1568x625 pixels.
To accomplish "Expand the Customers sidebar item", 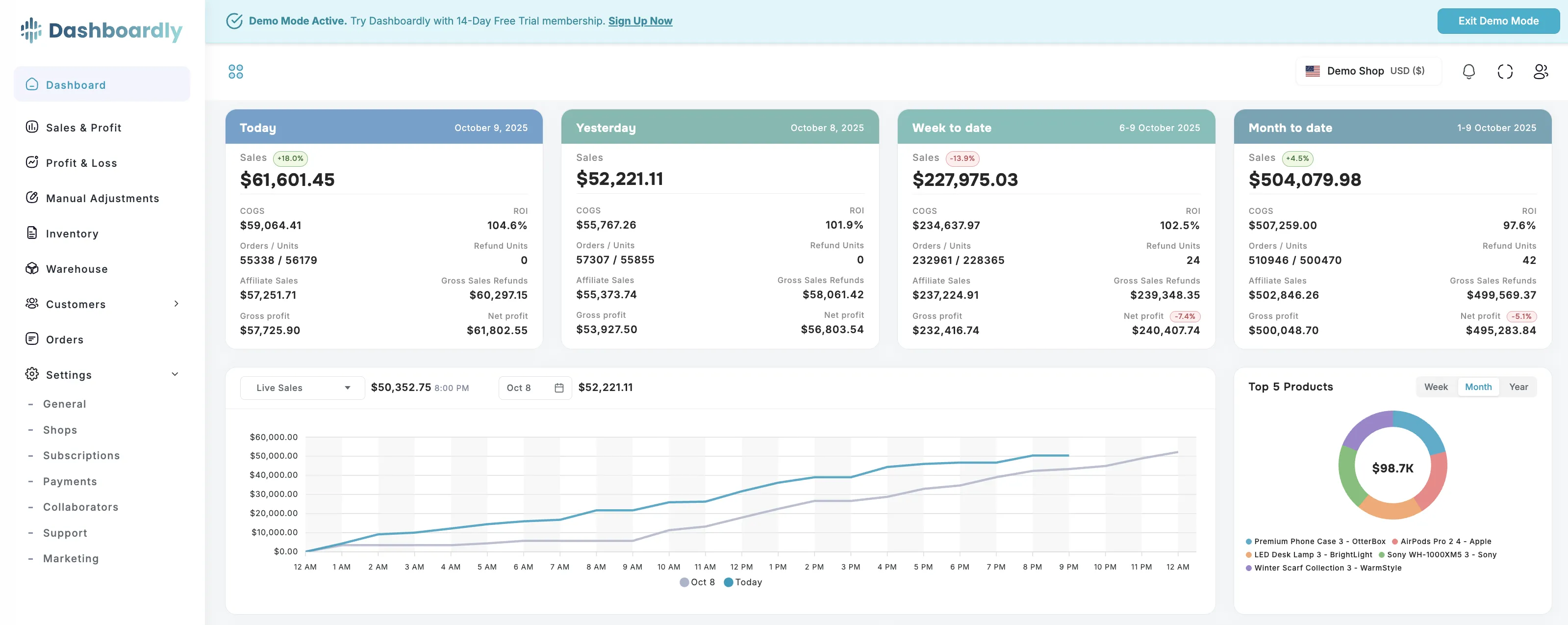I will (x=176, y=304).
